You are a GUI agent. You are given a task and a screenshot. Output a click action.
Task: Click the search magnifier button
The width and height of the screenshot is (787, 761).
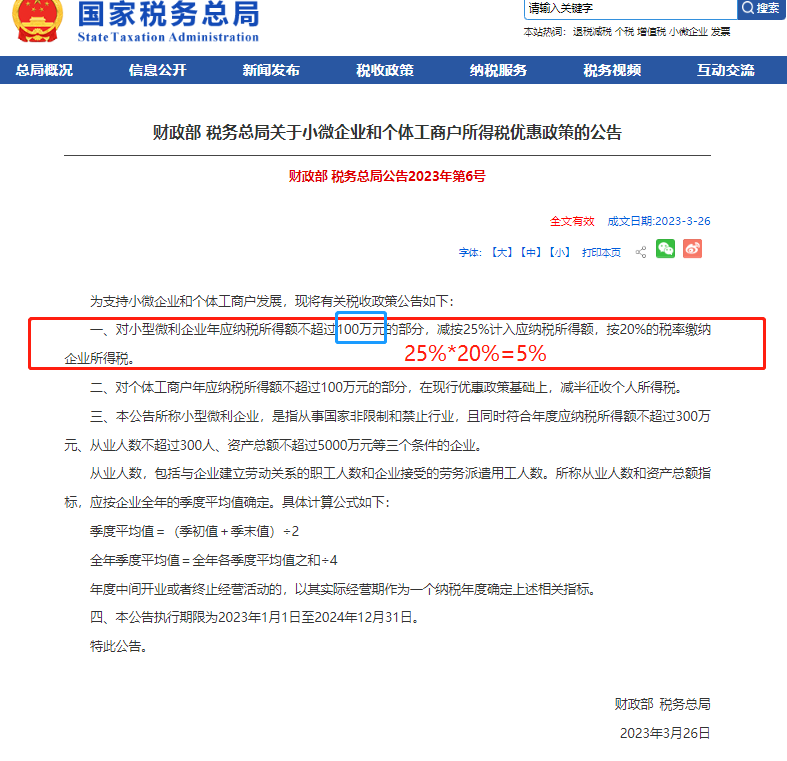pos(760,8)
